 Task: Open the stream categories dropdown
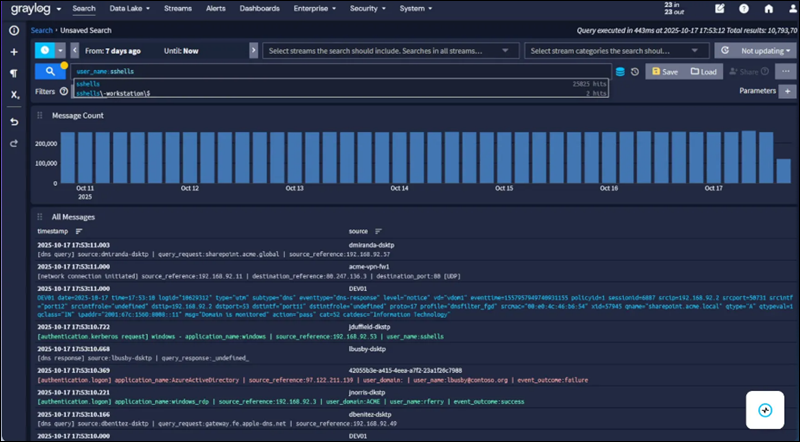pos(616,51)
